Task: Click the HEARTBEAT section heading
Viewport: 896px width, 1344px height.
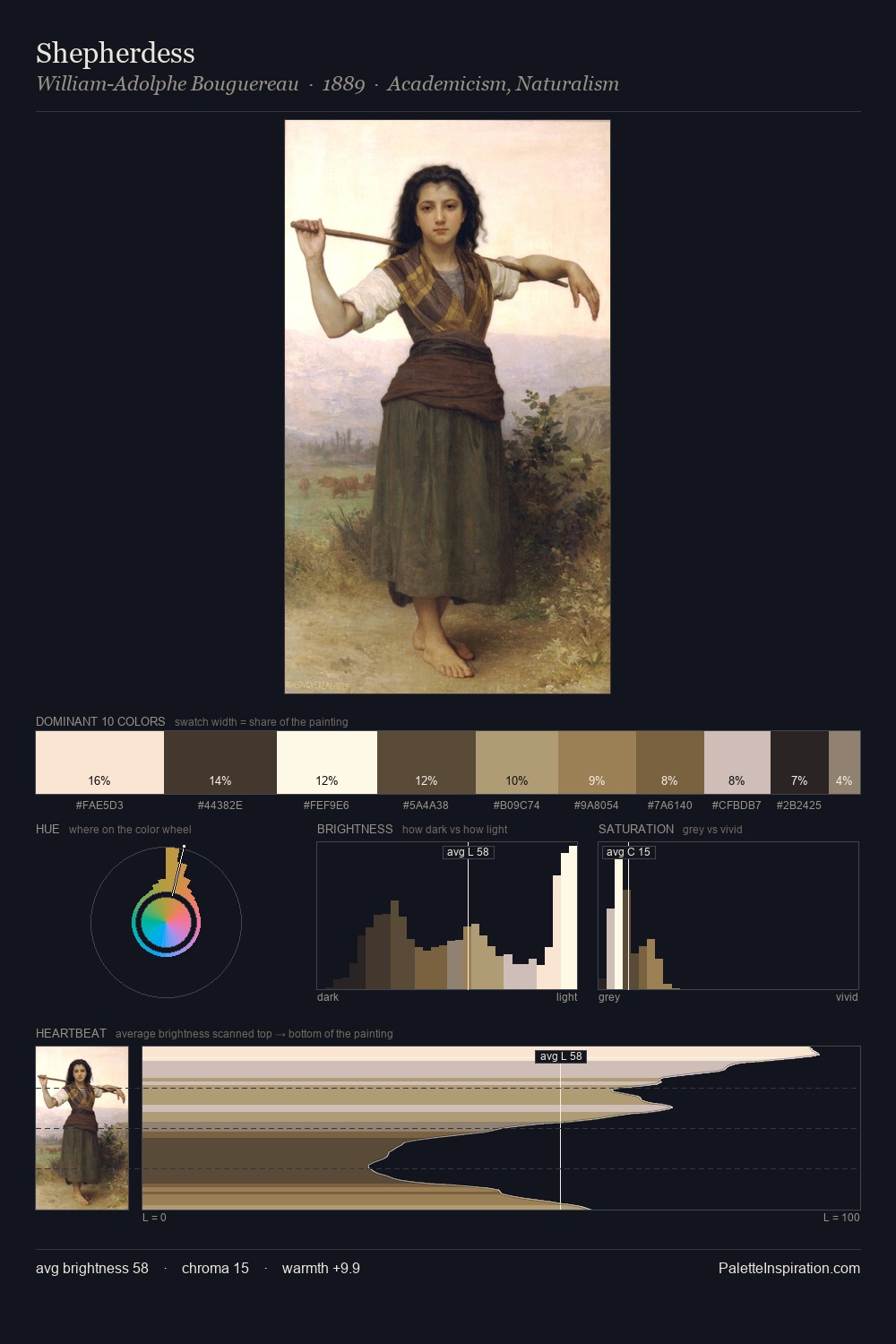Action: (71, 1033)
